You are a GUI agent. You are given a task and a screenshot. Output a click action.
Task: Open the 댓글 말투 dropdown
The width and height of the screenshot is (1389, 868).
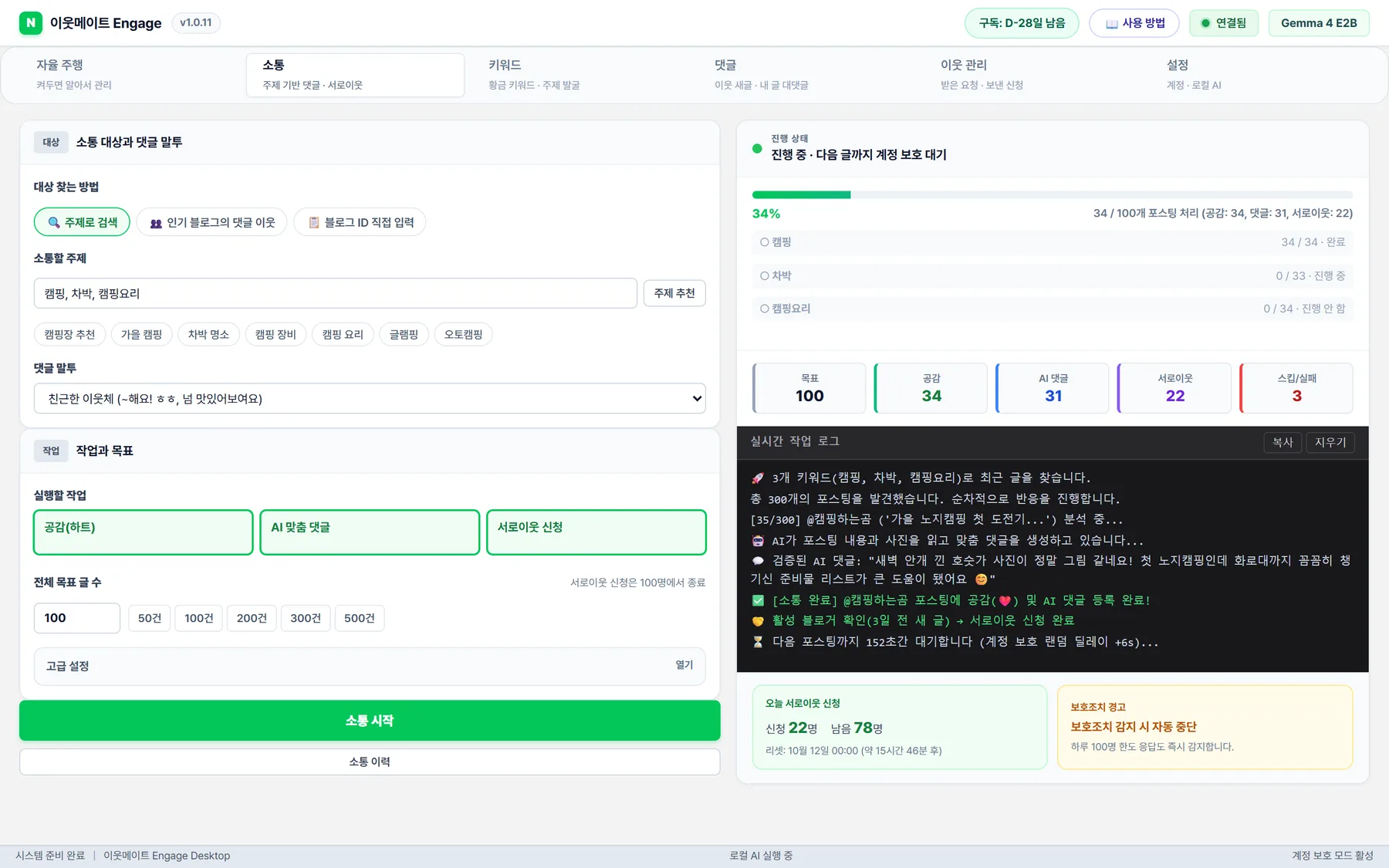370,398
